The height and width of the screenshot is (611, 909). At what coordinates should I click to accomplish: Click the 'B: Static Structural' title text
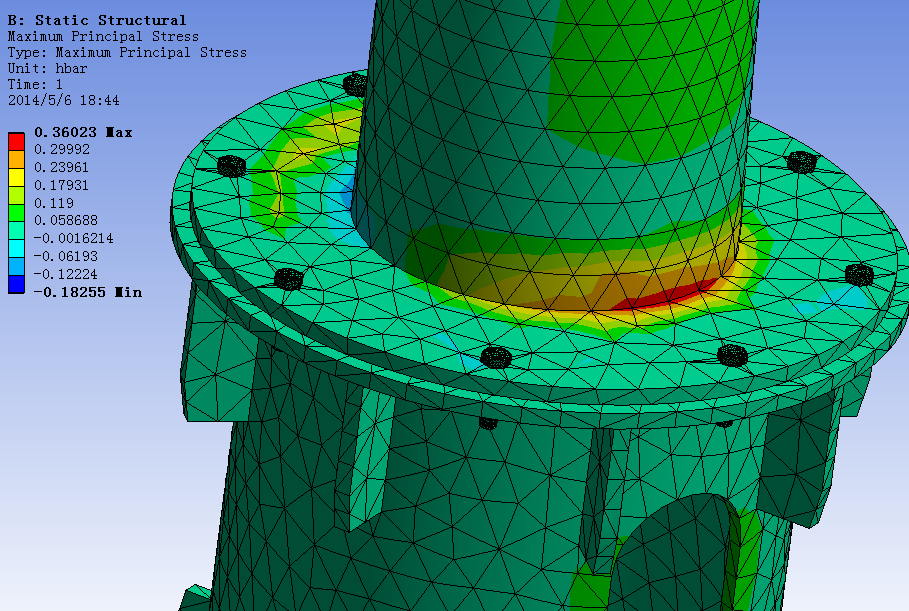click(x=97, y=20)
